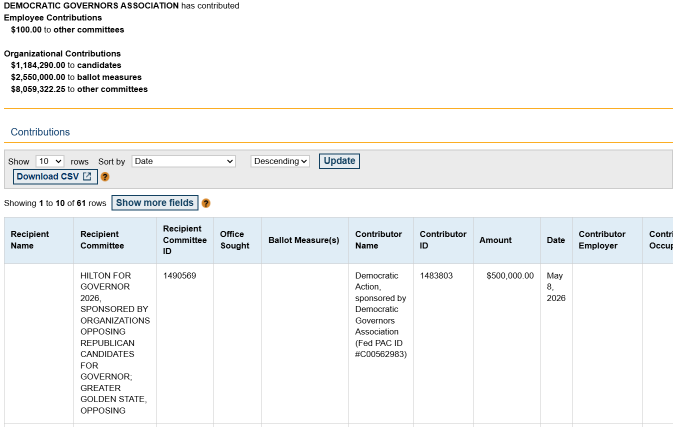Click the $1,184,290.00 to candidates line
Viewport: 680px width, 427px height.
(66, 65)
